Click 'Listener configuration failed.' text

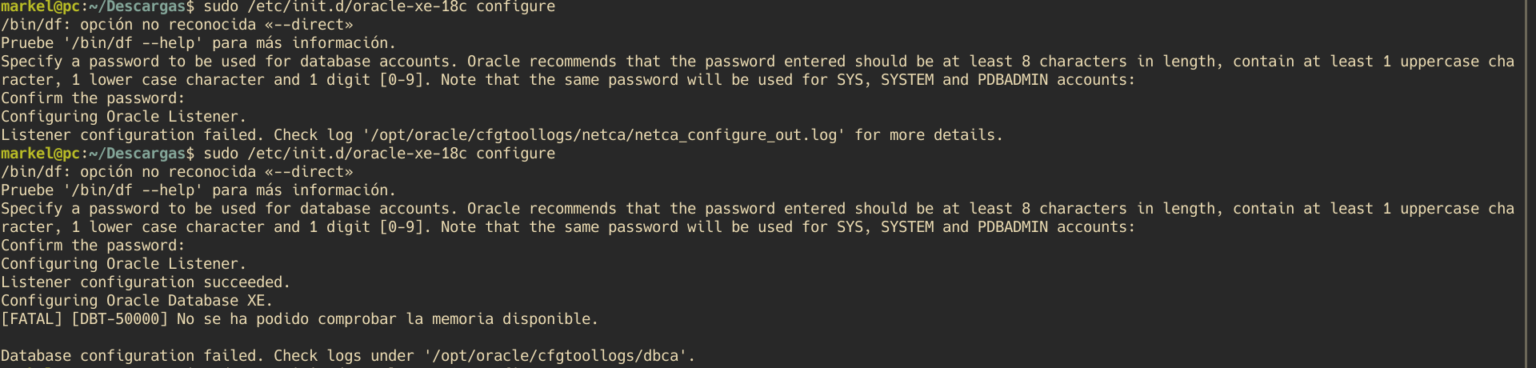(x=132, y=135)
